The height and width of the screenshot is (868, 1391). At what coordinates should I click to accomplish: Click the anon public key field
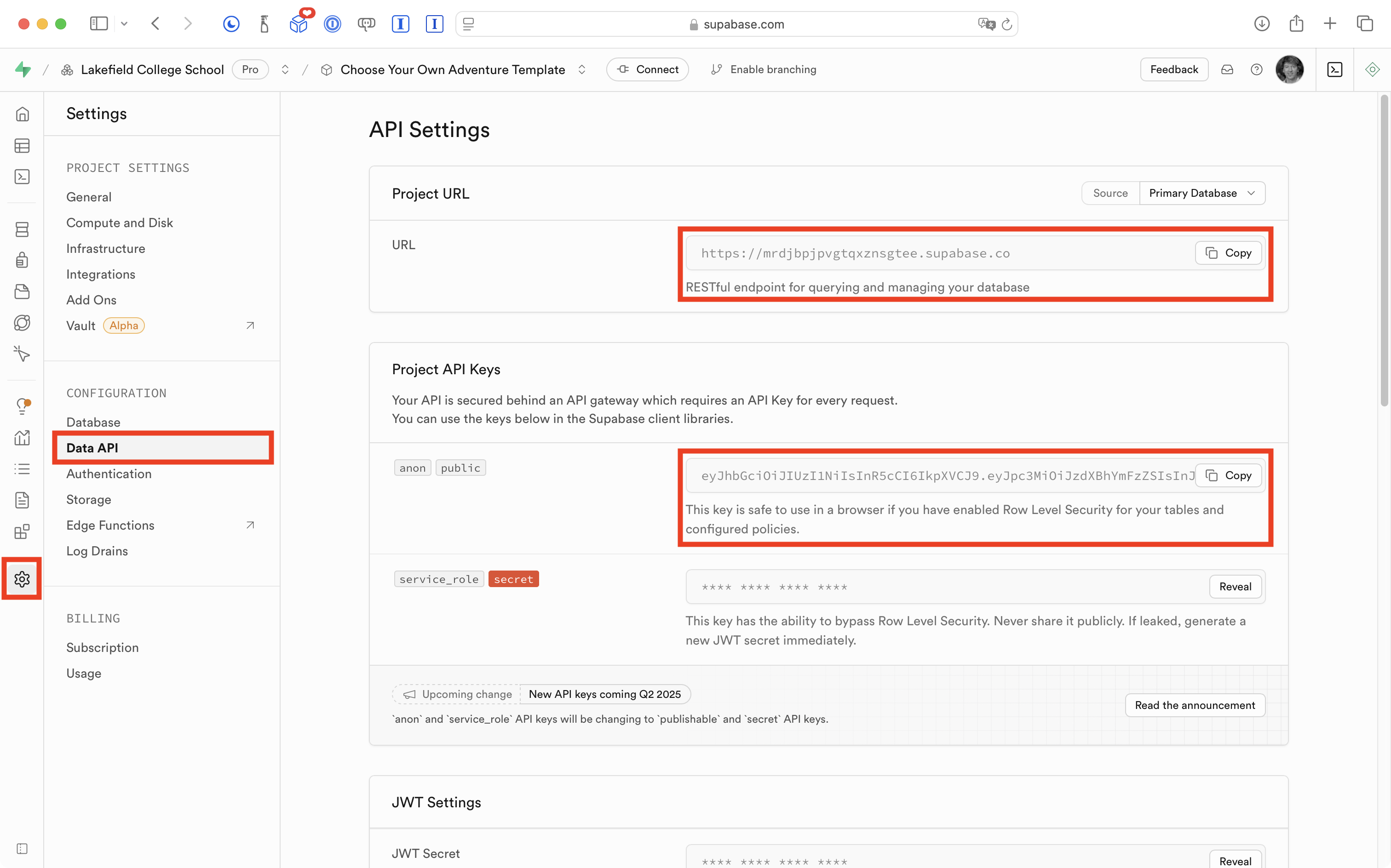942,475
